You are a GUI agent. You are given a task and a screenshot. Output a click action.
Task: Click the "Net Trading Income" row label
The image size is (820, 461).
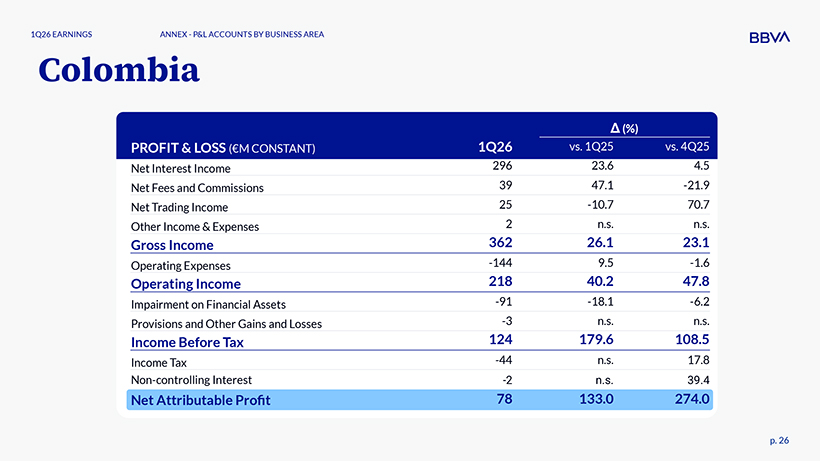179,207
